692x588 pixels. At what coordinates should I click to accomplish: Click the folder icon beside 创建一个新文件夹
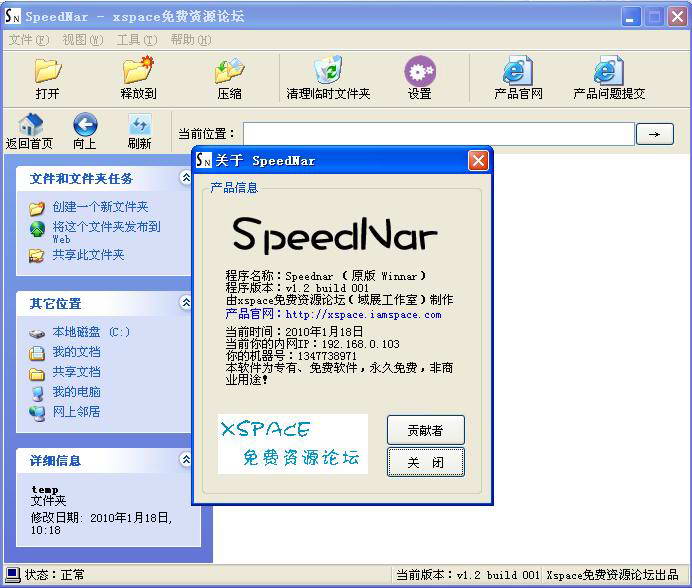[37, 208]
